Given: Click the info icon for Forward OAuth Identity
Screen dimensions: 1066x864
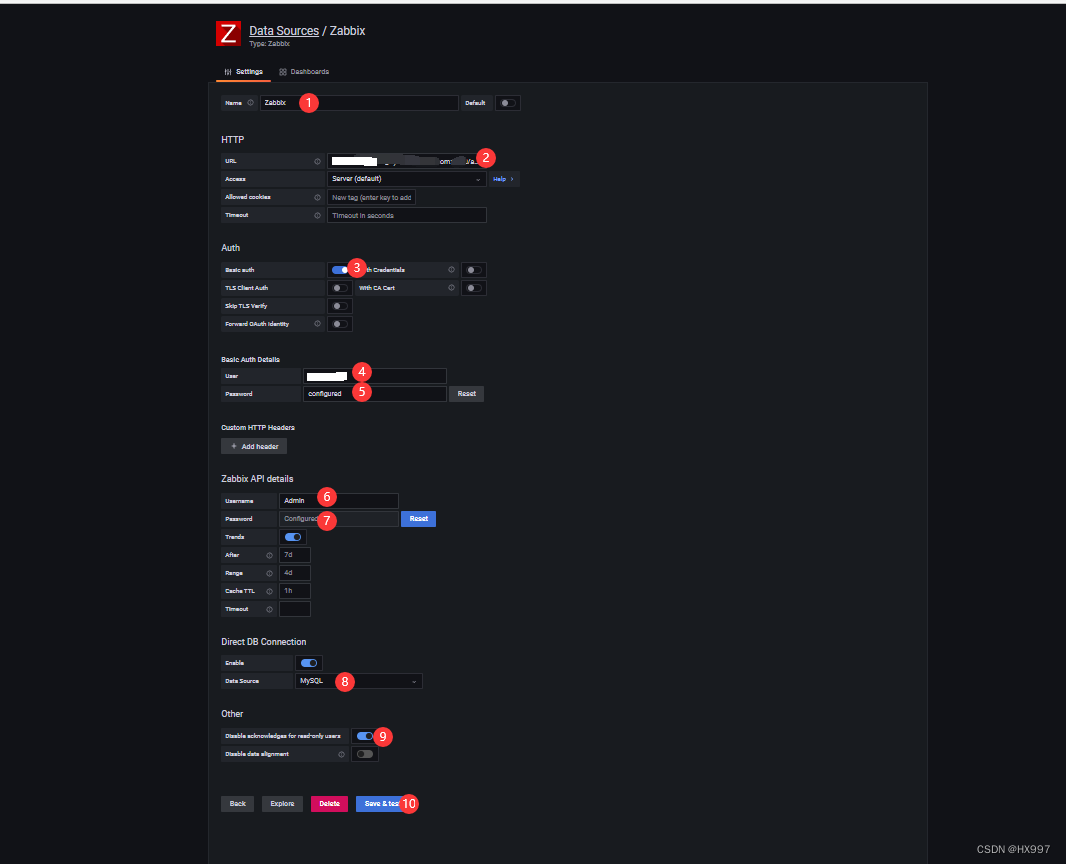Looking at the screenshot, I should (317, 324).
